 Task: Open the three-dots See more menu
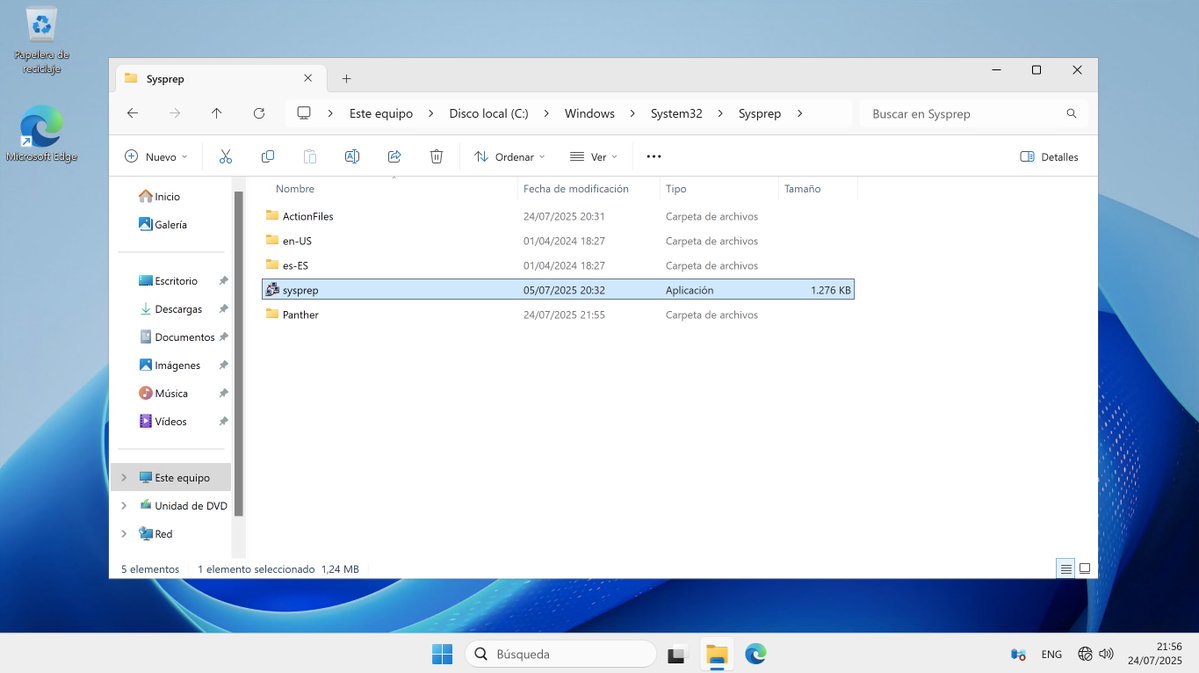pyautogui.click(x=654, y=157)
